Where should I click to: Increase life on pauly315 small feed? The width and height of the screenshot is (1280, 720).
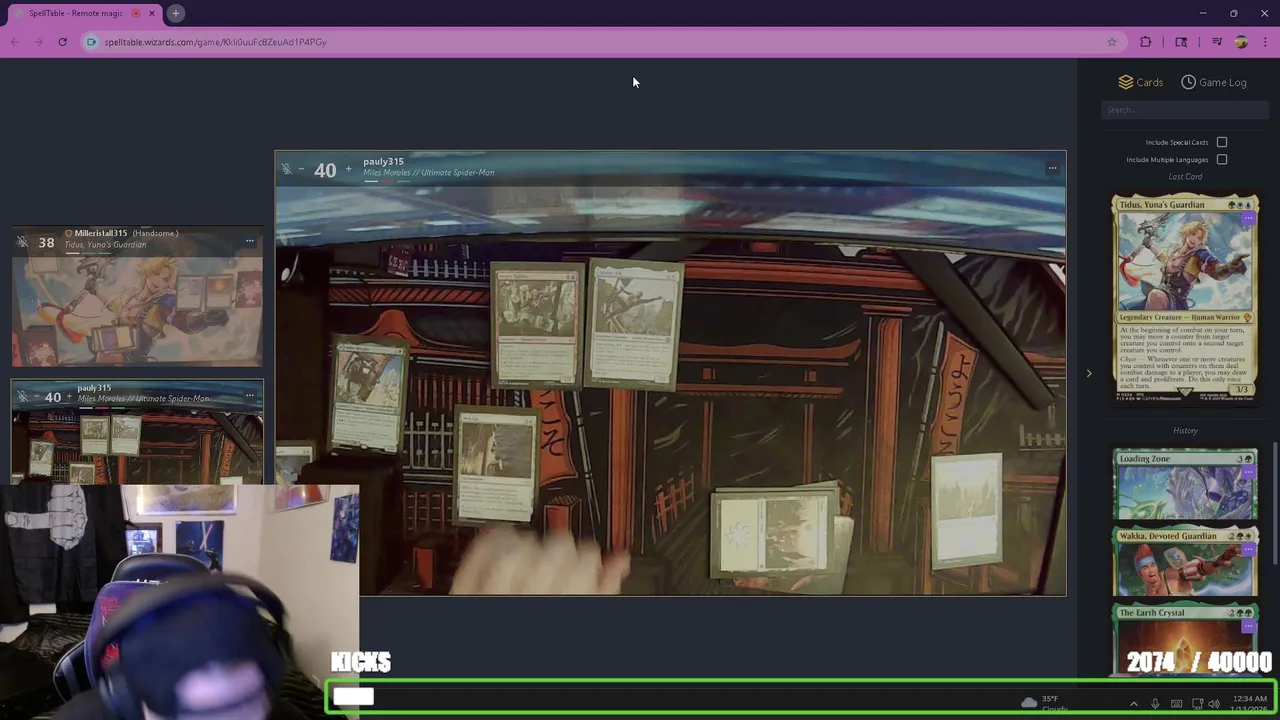(x=69, y=397)
